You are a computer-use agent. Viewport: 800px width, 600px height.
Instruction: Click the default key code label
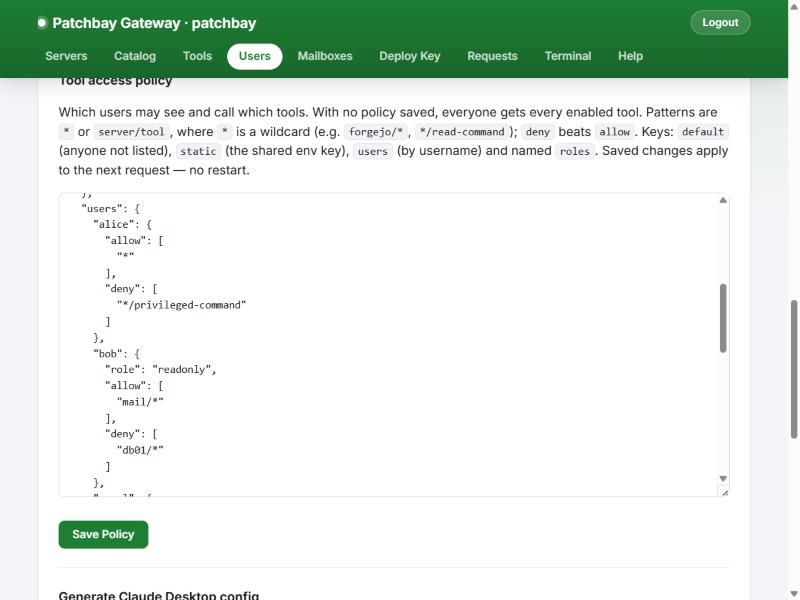coord(703,132)
